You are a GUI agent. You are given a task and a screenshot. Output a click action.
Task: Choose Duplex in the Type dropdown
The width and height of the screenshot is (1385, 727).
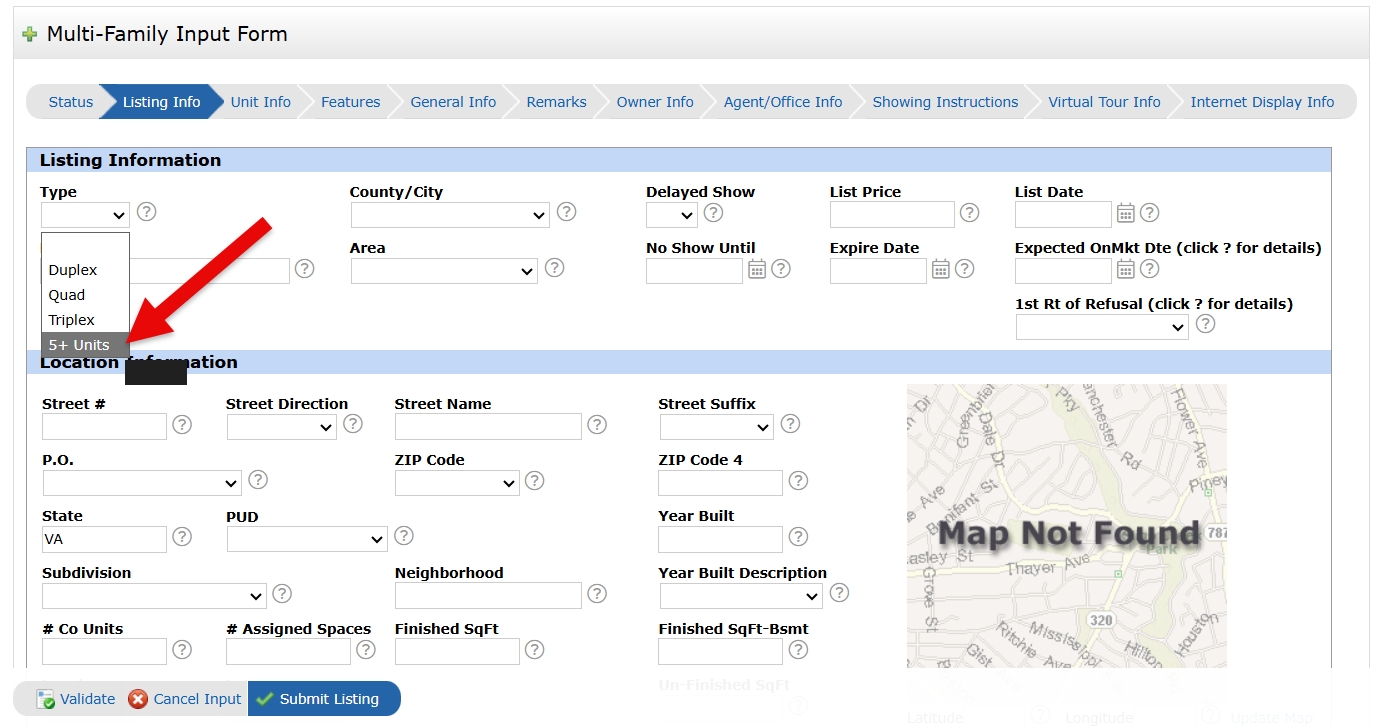[x=73, y=270]
